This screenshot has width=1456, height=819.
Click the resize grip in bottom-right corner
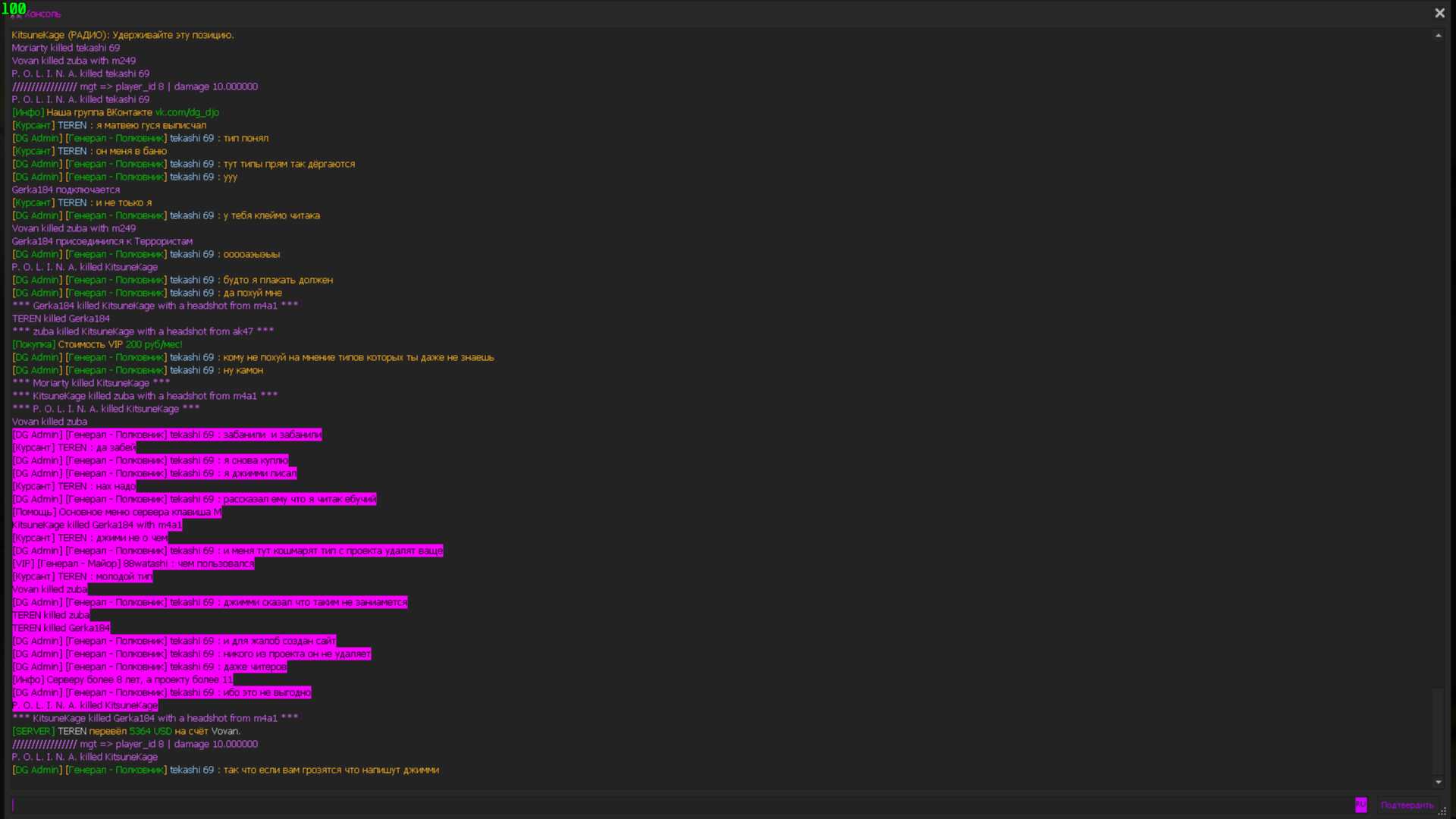point(1442,811)
